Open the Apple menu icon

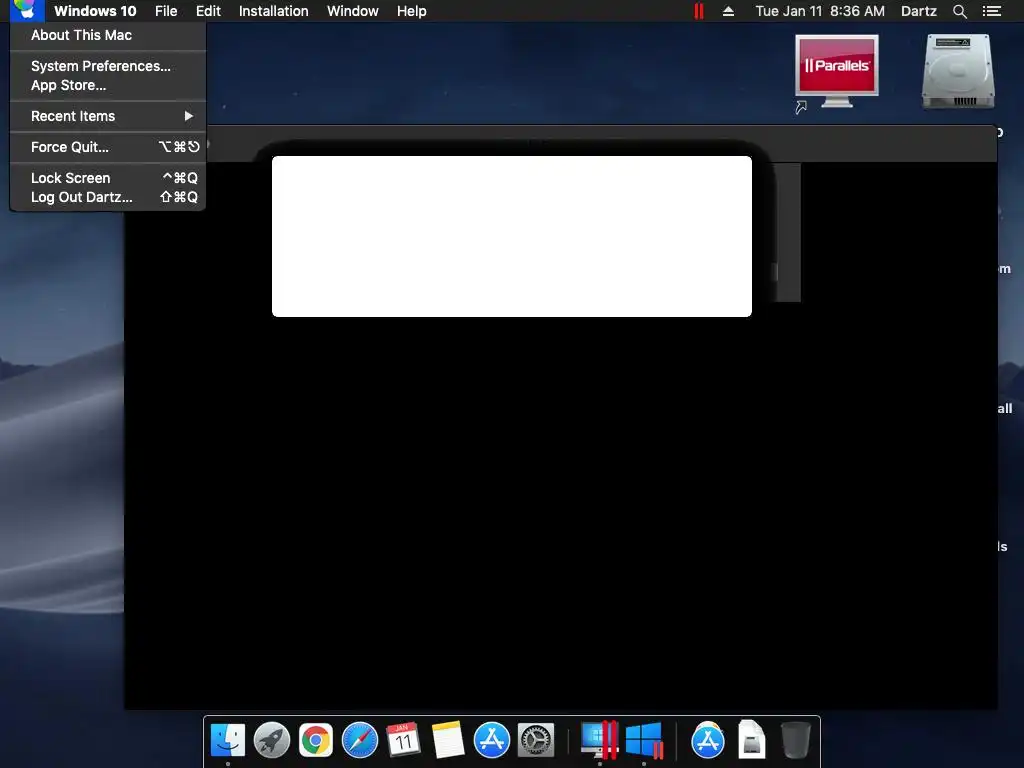(27, 10)
